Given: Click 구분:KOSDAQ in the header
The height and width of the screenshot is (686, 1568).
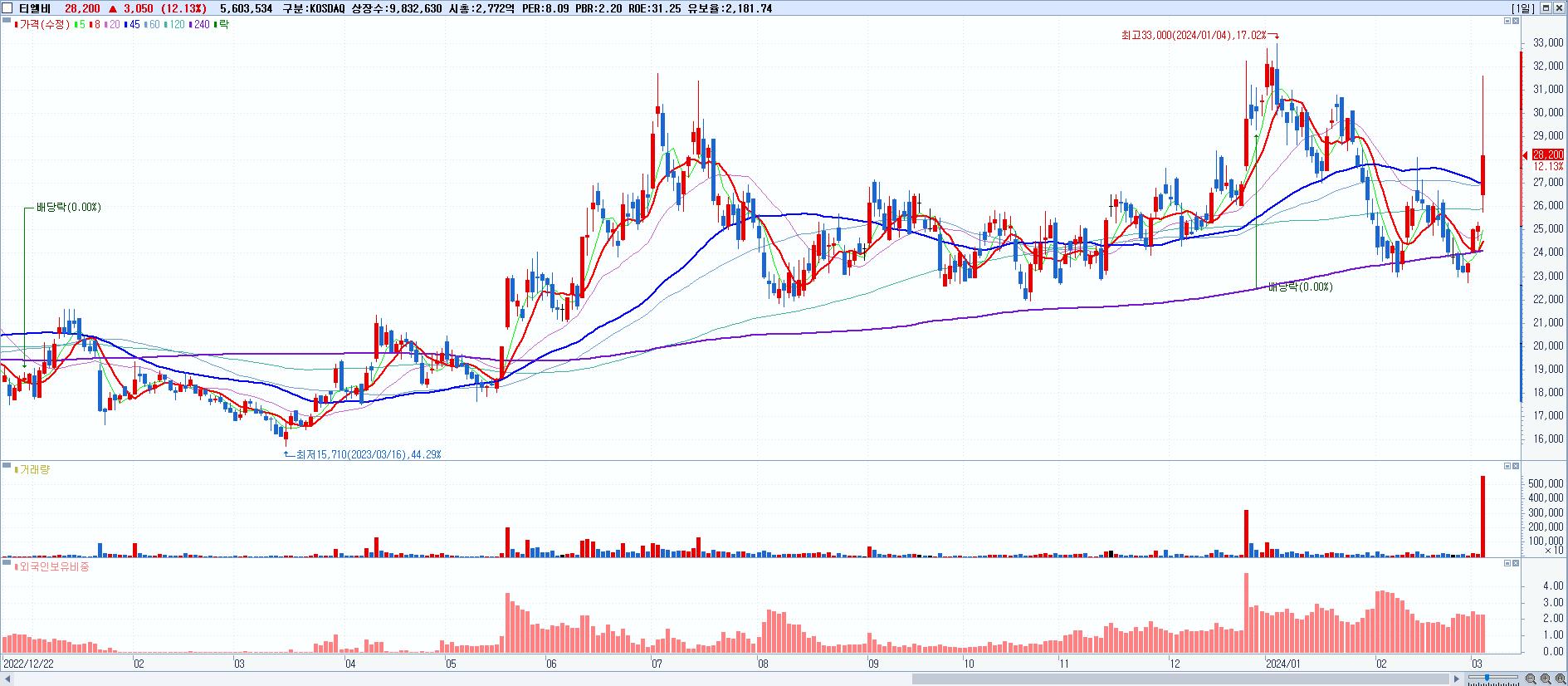Looking at the screenshot, I should (x=314, y=8).
